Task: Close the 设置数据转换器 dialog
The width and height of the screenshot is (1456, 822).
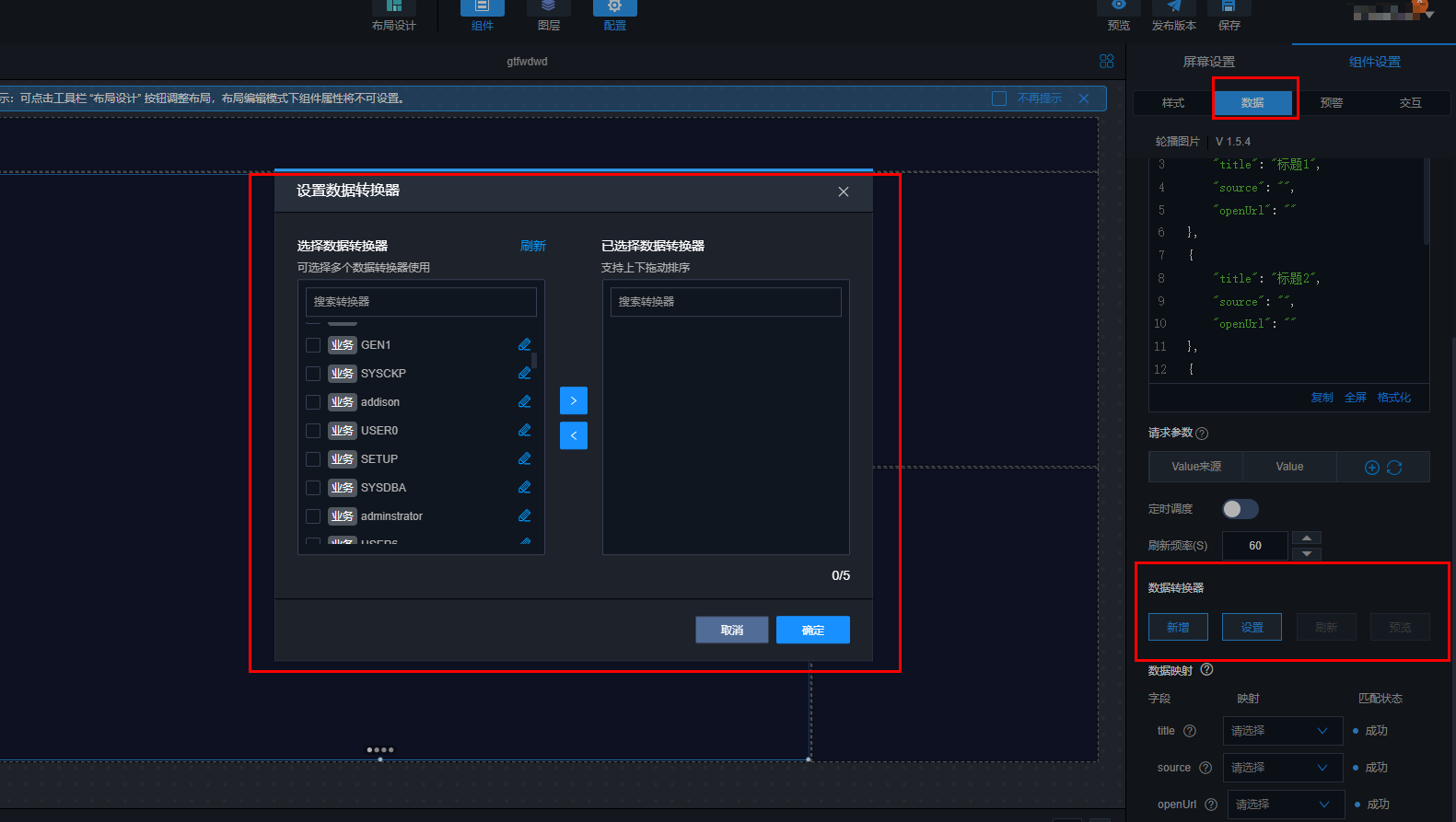Action: click(x=844, y=191)
